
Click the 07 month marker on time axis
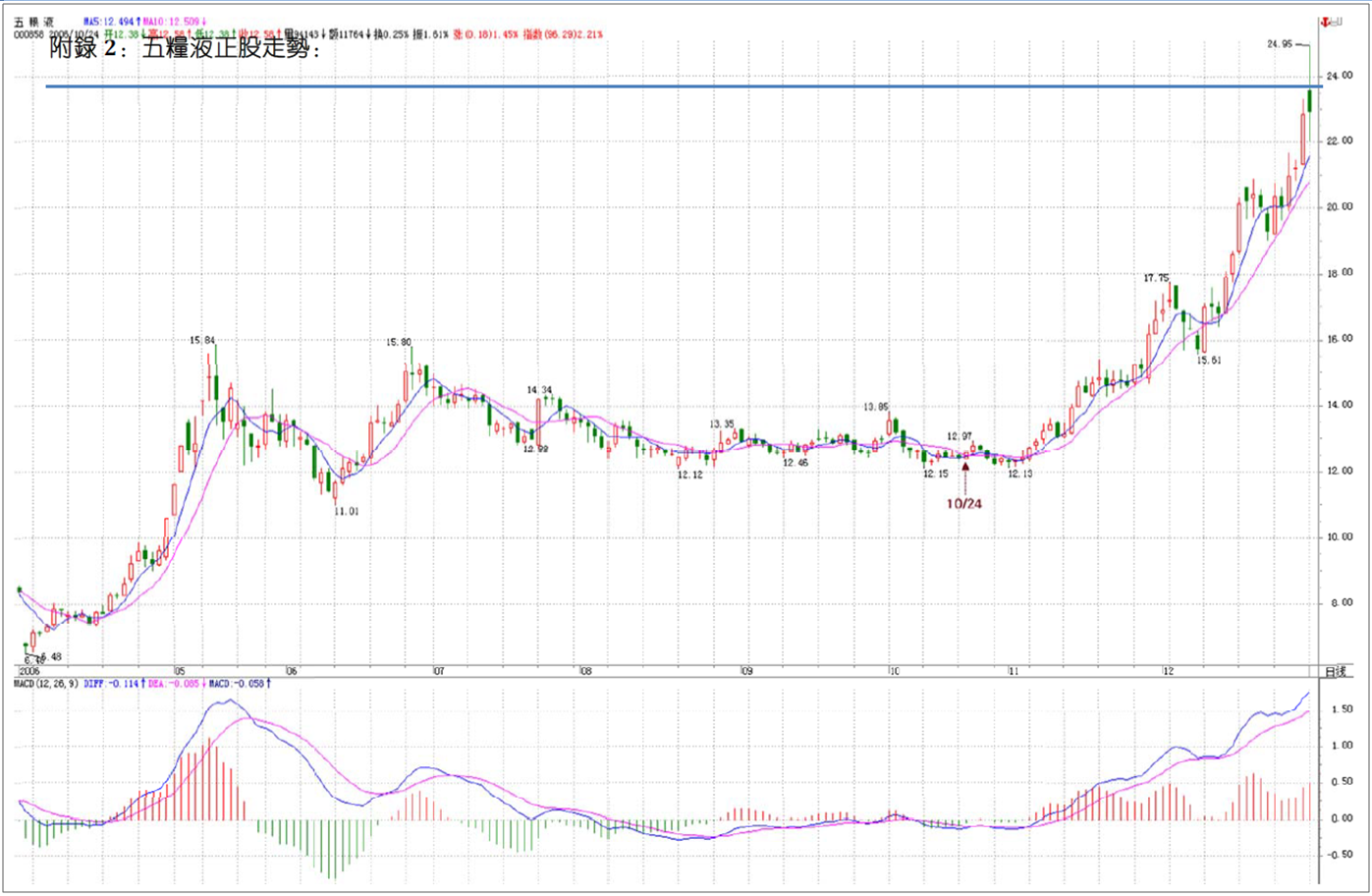click(439, 671)
